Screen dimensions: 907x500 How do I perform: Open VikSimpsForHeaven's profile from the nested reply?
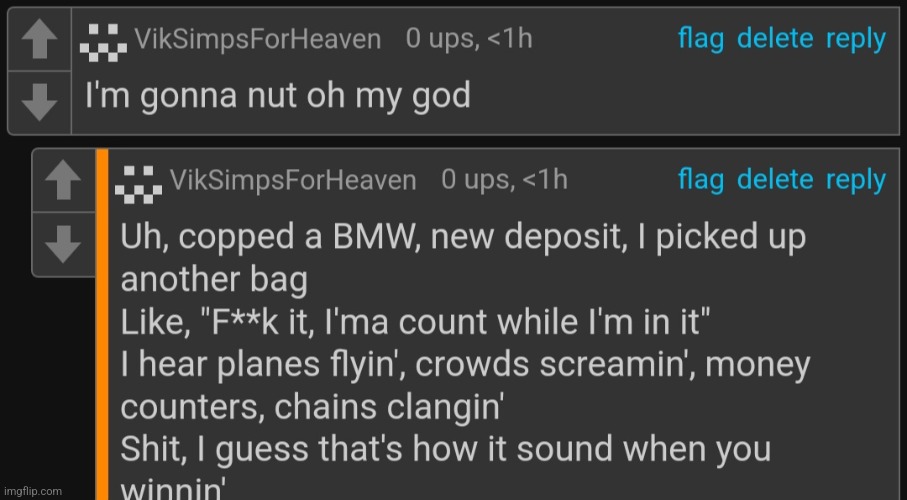[x=292, y=180]
